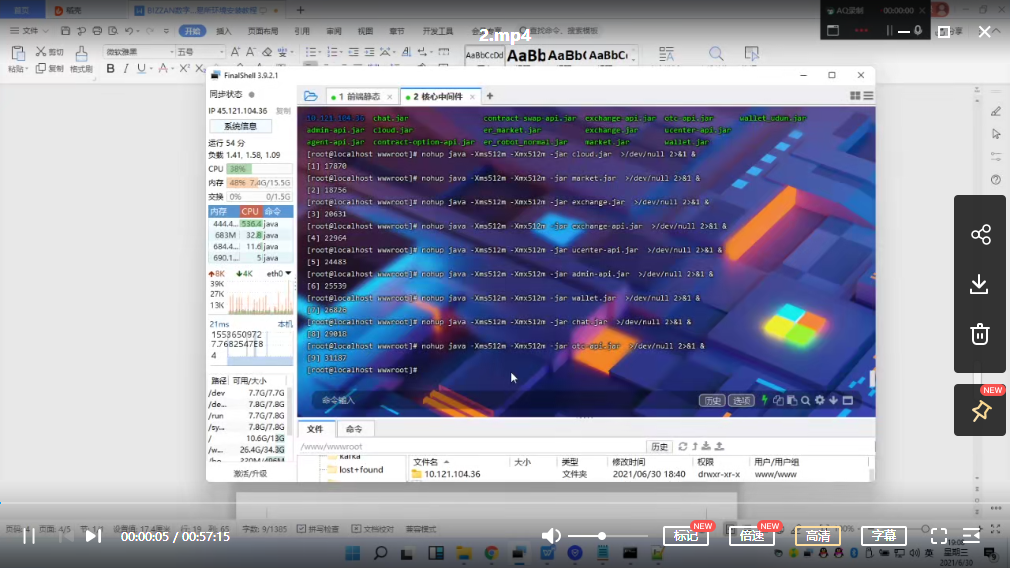The height and width of the screenshot is (568, 1010).
Task: Delete the video using trash icon
Action: click(980, 334)
